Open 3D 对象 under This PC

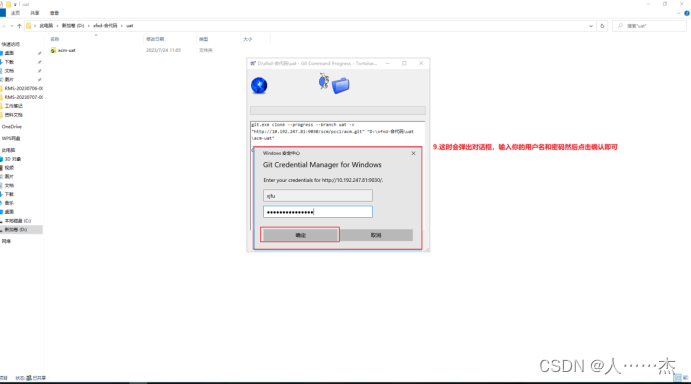(x=13, y=159)
